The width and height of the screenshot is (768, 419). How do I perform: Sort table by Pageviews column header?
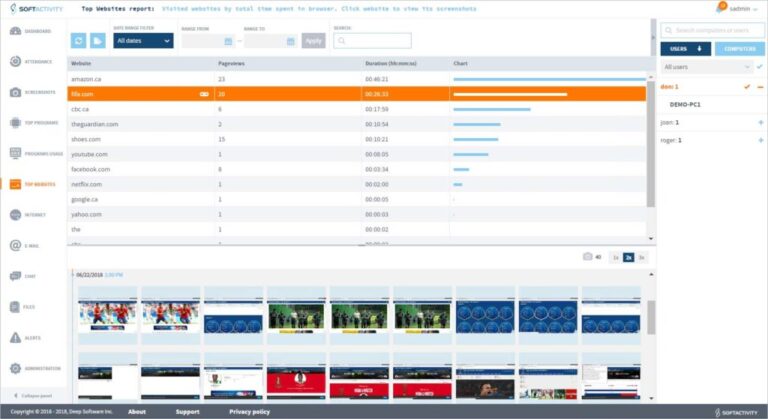click(231, 63)
